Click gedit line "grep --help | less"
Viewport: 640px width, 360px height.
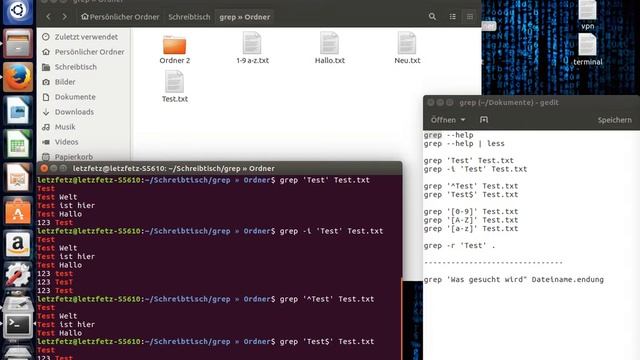[x=464, y=144]
